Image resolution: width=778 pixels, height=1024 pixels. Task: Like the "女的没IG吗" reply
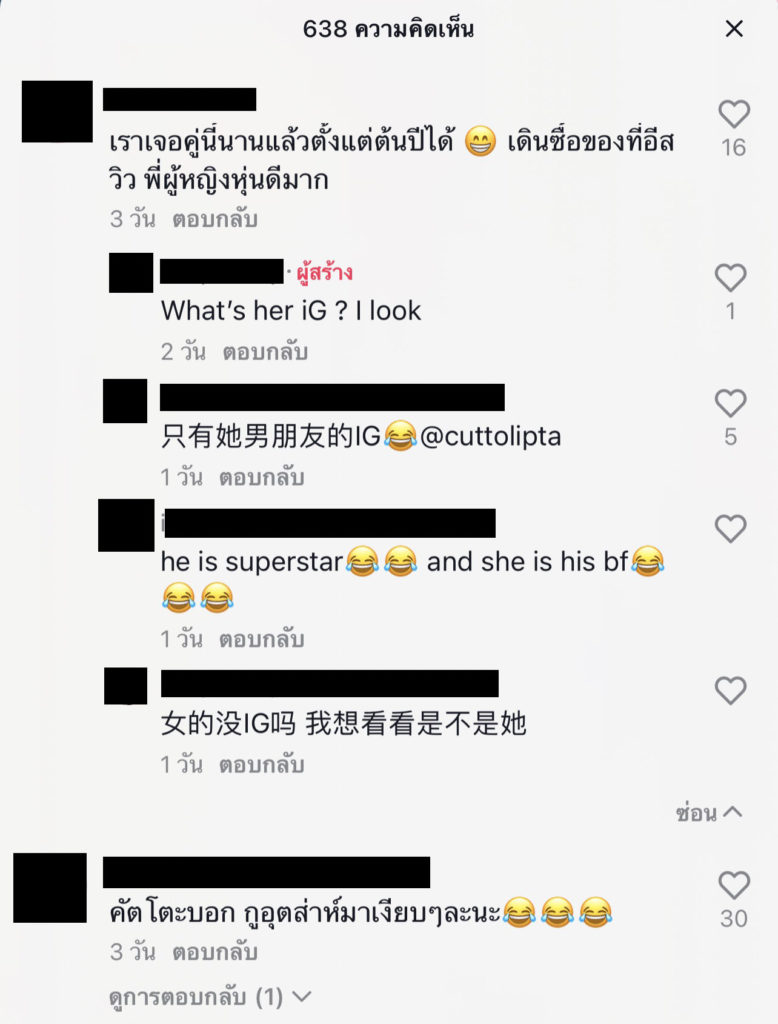730,690
